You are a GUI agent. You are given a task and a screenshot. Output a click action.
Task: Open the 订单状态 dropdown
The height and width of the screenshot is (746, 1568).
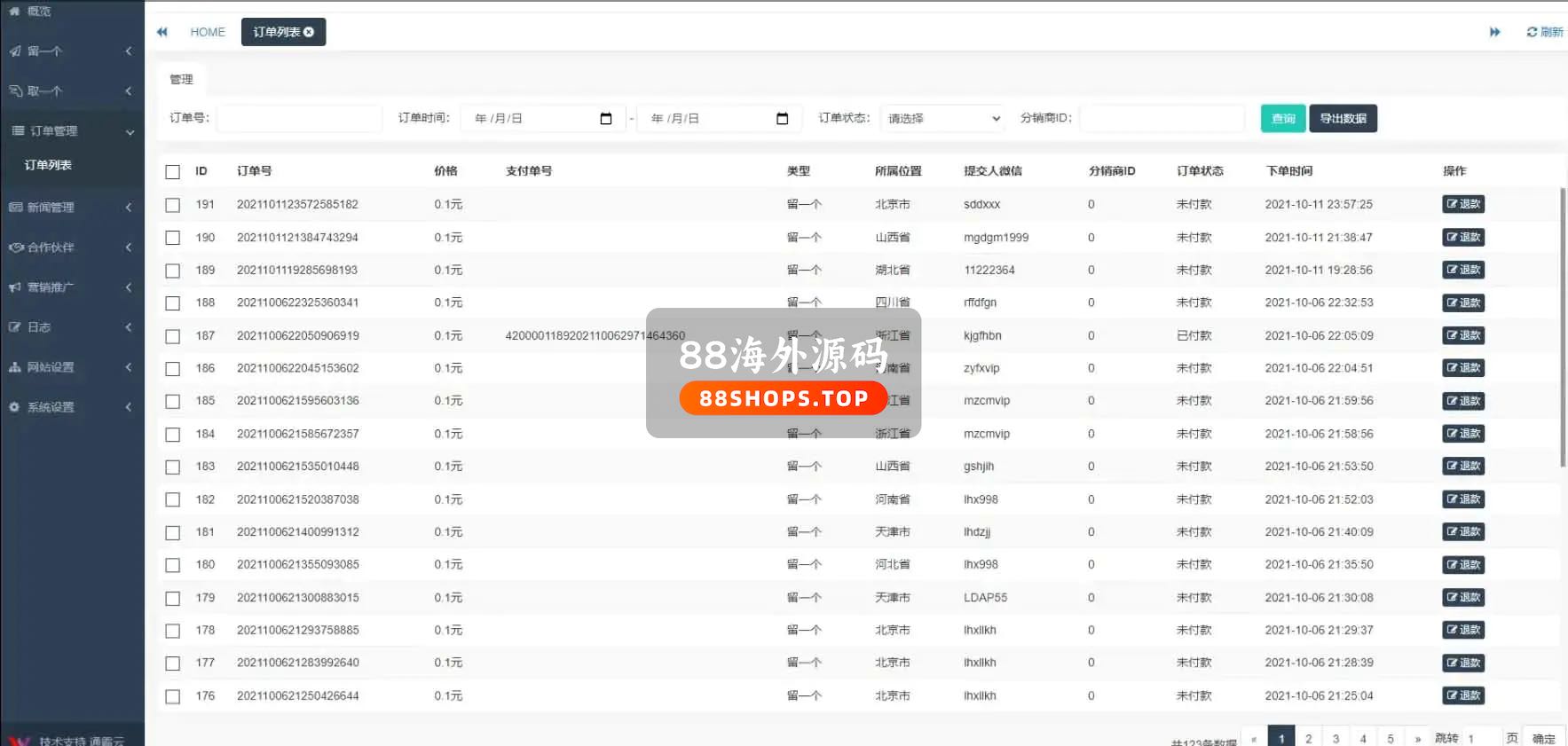943,119
